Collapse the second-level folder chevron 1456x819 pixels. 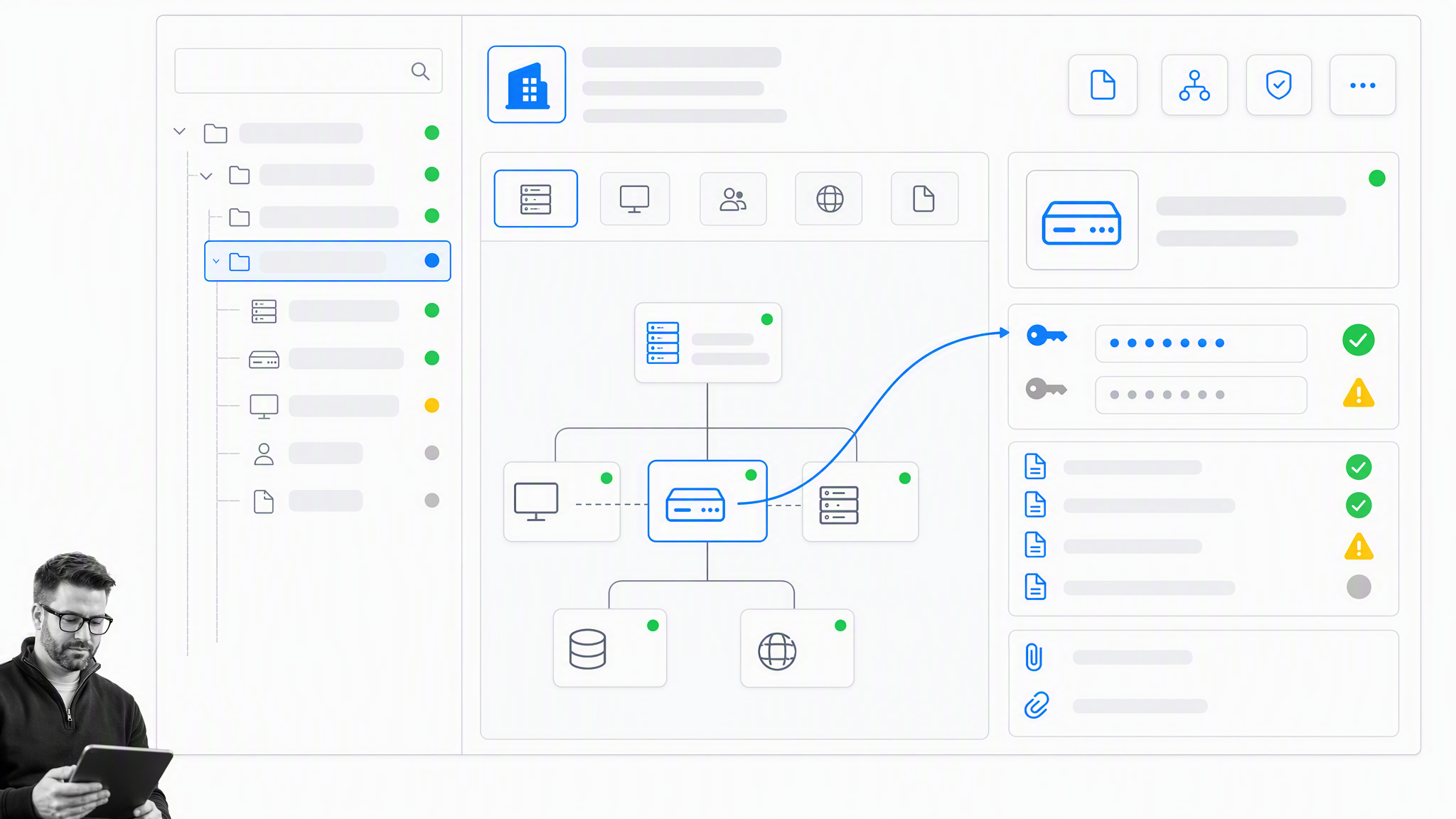(206, 176)
